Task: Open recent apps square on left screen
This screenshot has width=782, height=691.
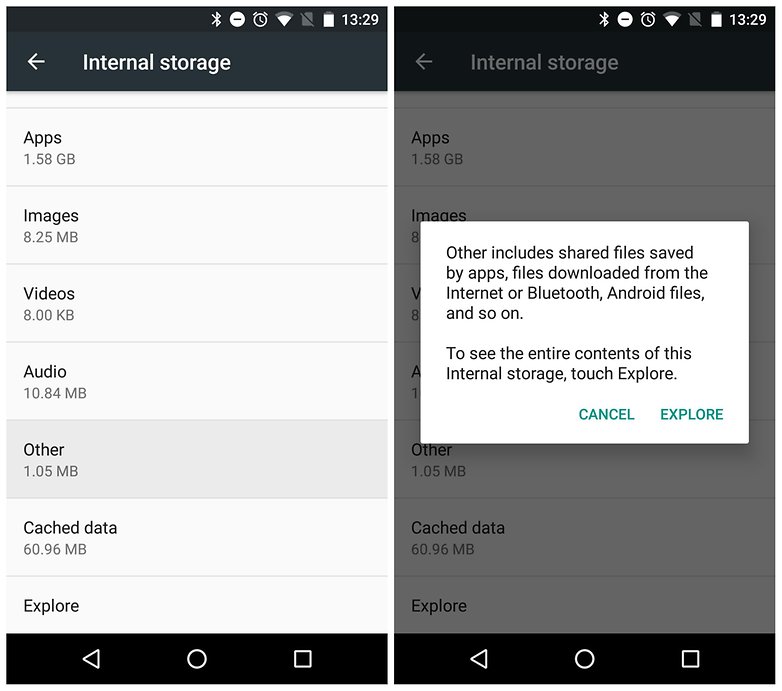Action: click(x=303, y=659)
